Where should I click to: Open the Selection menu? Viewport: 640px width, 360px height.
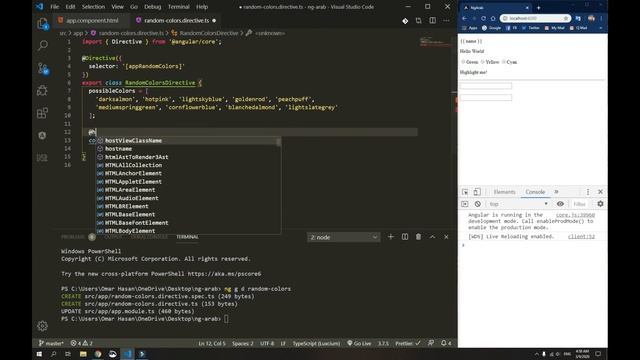pos(93,7)
